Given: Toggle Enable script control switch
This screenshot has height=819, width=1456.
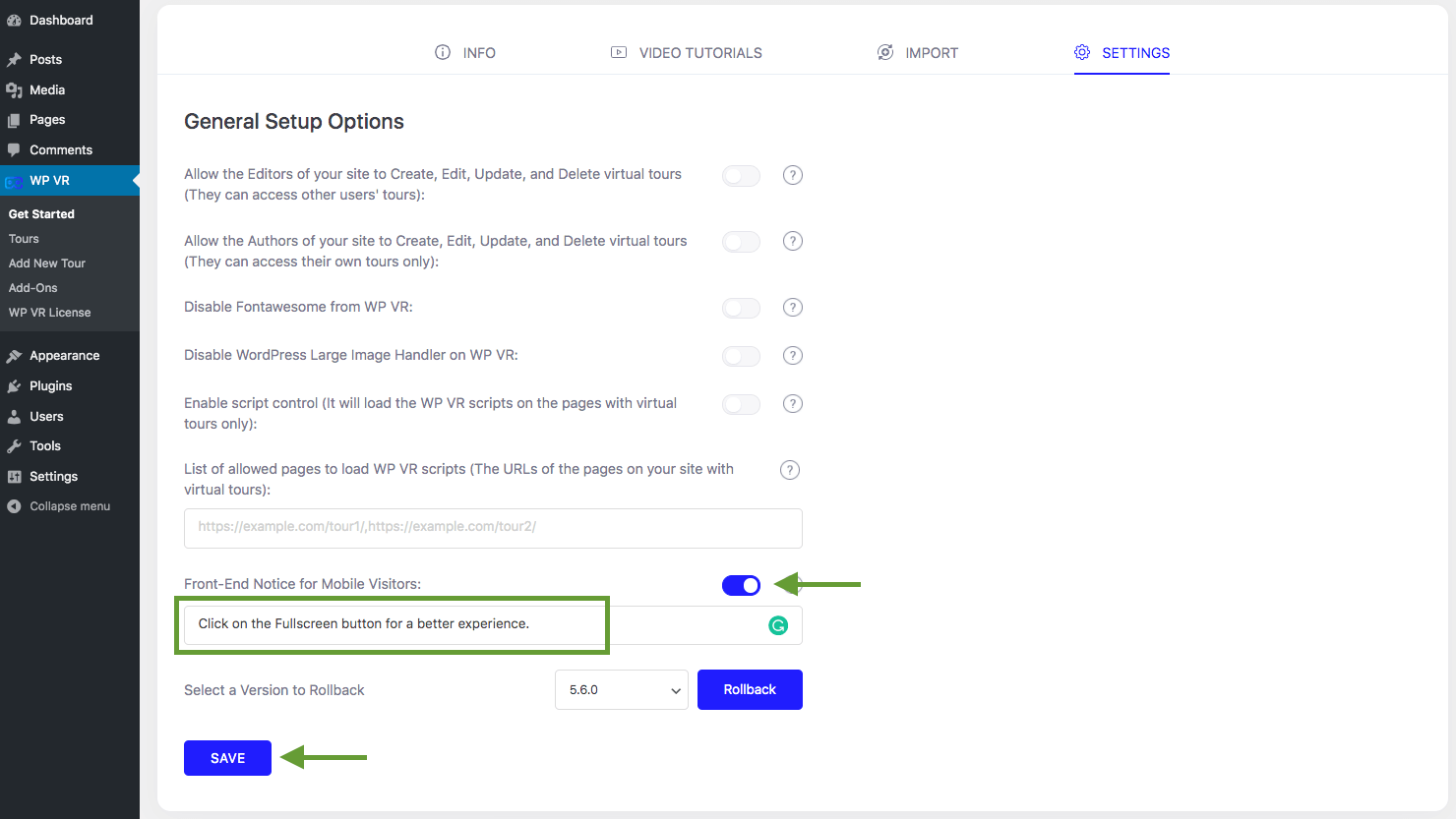Looking at the screenshot, I should tap(741, 405).
